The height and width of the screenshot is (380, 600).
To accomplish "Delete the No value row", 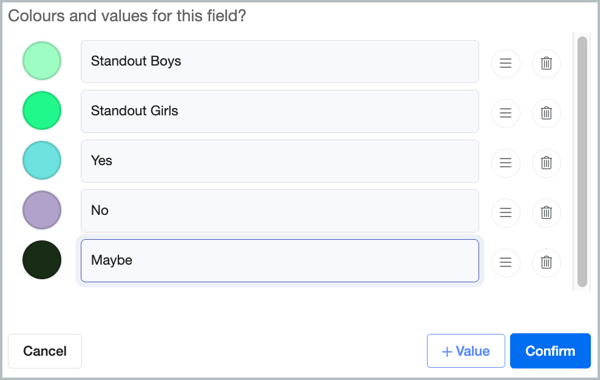I will tap(546, 212).
